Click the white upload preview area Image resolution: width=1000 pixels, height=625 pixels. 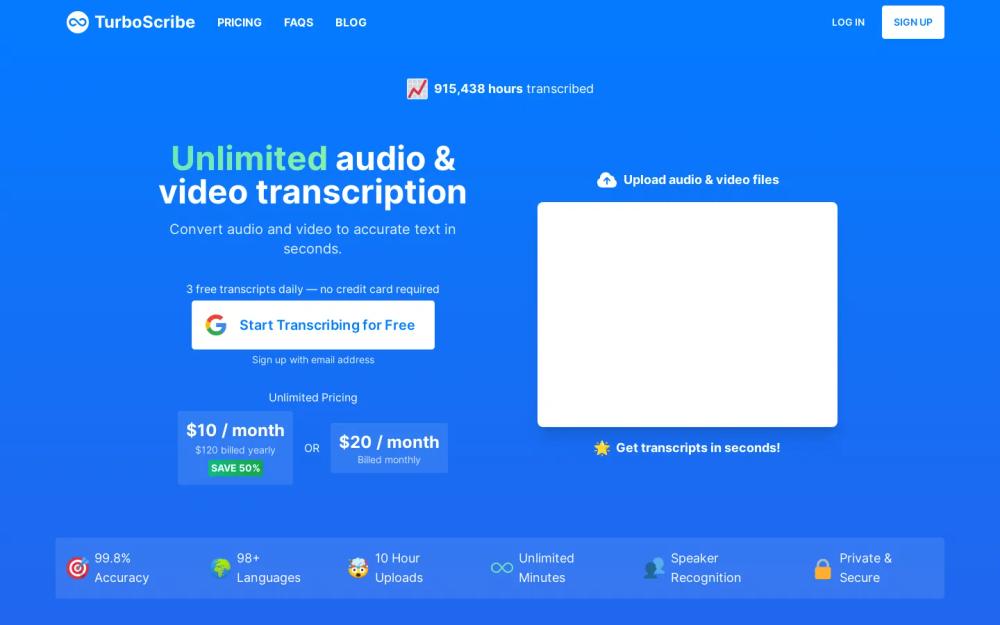[688, 314]
